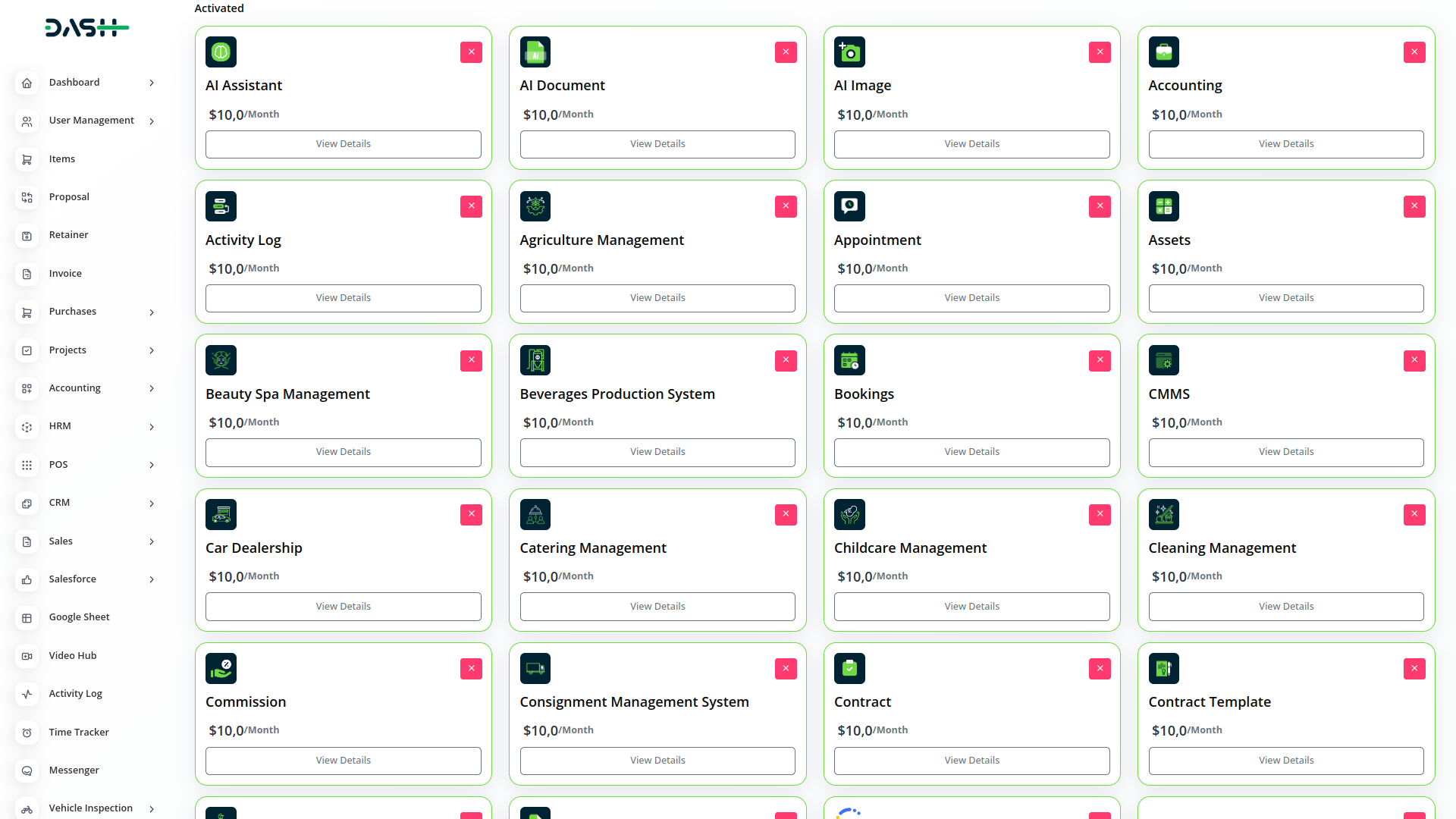Deactivate Accounting module with red X
Viewport: 1456px width, 819px height.
point(1414,52)
